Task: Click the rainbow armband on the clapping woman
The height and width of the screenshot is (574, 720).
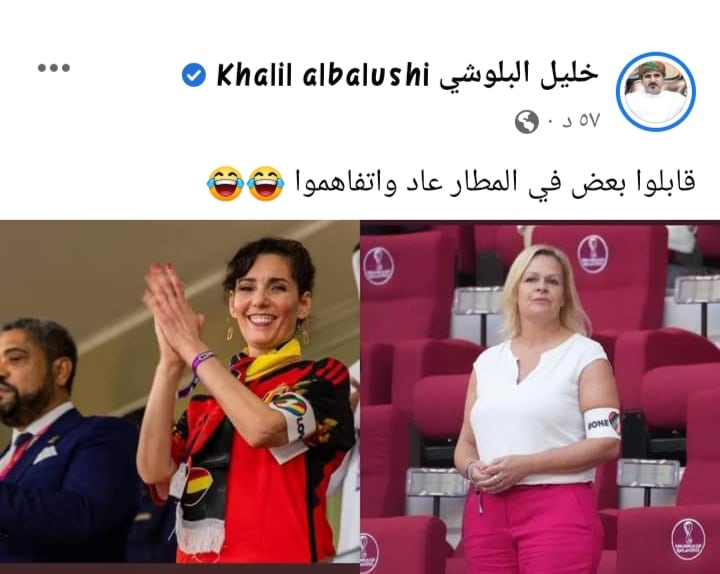Action: pyautogui.click(x=294, y=419)
